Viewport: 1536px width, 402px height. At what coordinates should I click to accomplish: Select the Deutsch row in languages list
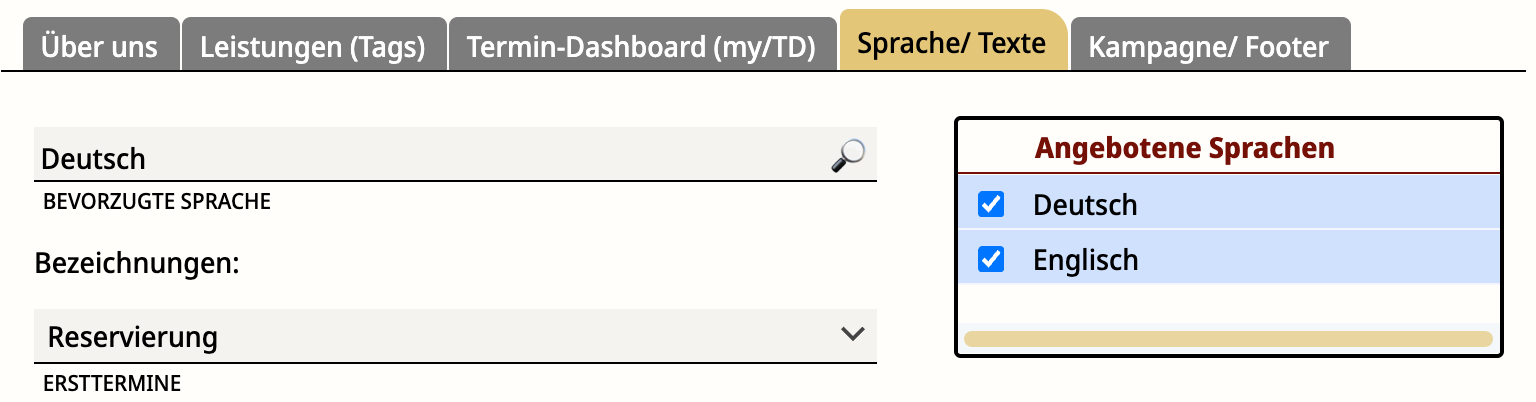click(1229, 205)
